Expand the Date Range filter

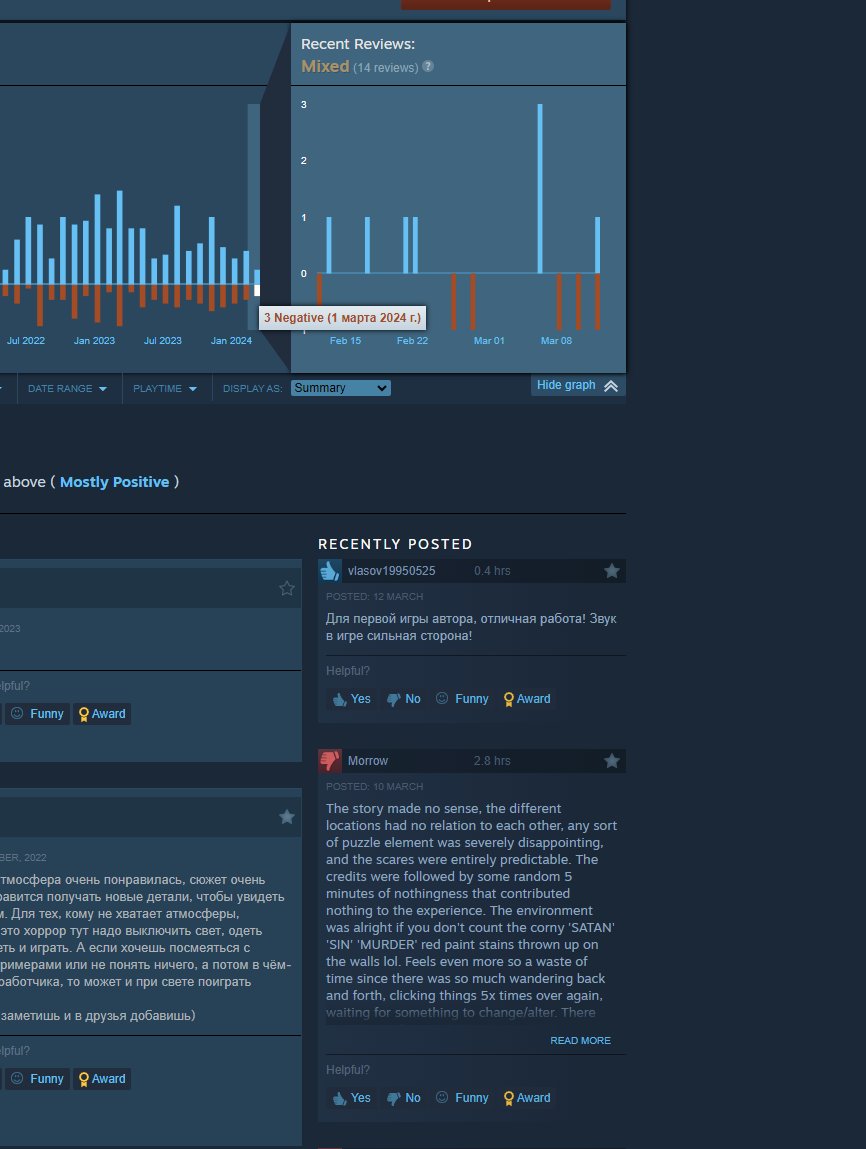(60, 388)
